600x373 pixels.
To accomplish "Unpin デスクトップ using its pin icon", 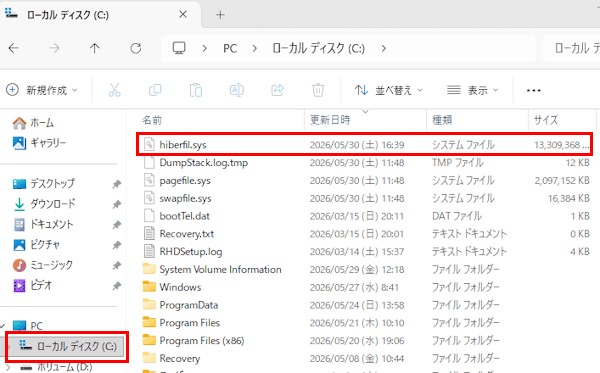I will 117,184.
